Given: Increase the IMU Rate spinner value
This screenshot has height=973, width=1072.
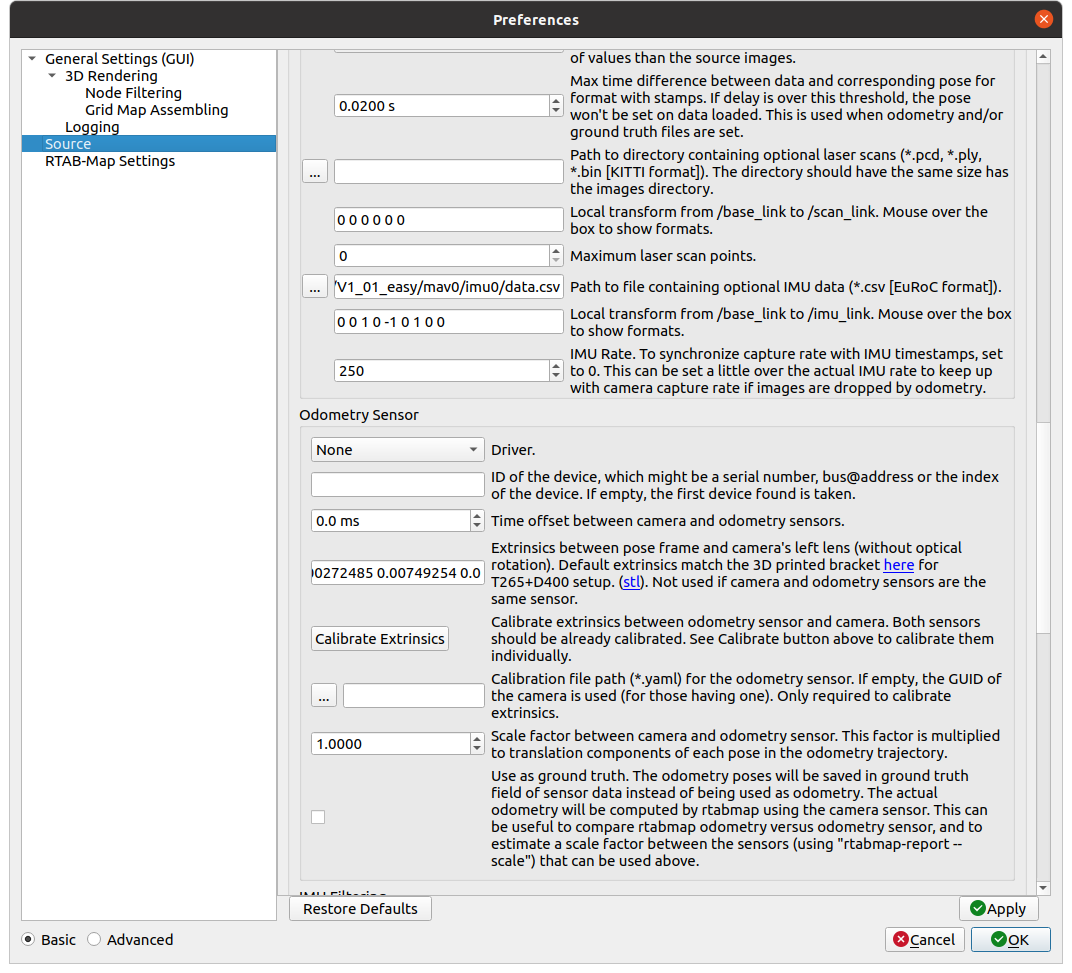Looking at the screenshot, I should pos(556,365).
